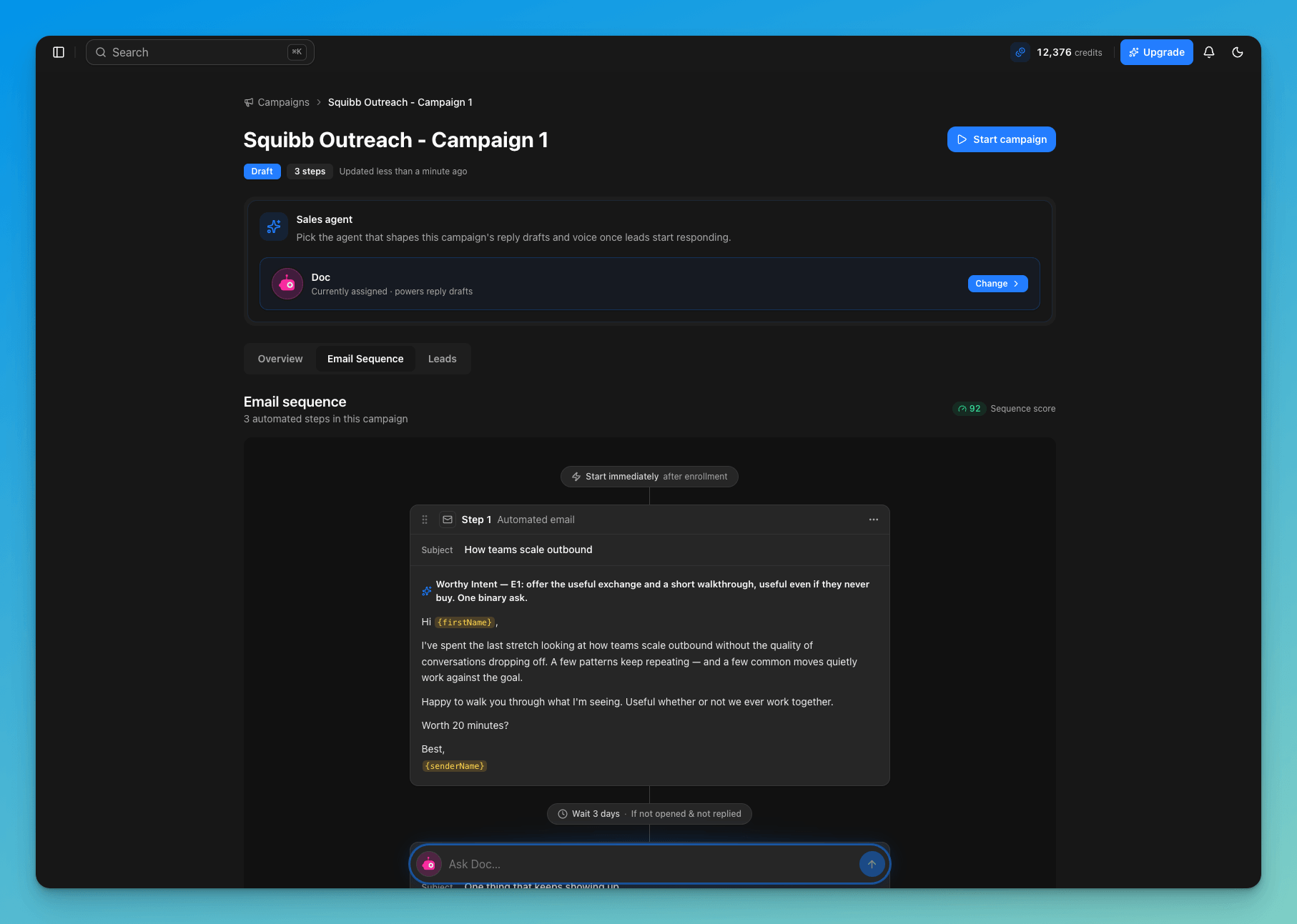The height and width of the screenshot is (924, 1297).
Task: Click the Wait 3 days condition pill
Action: tap(649, 814)
